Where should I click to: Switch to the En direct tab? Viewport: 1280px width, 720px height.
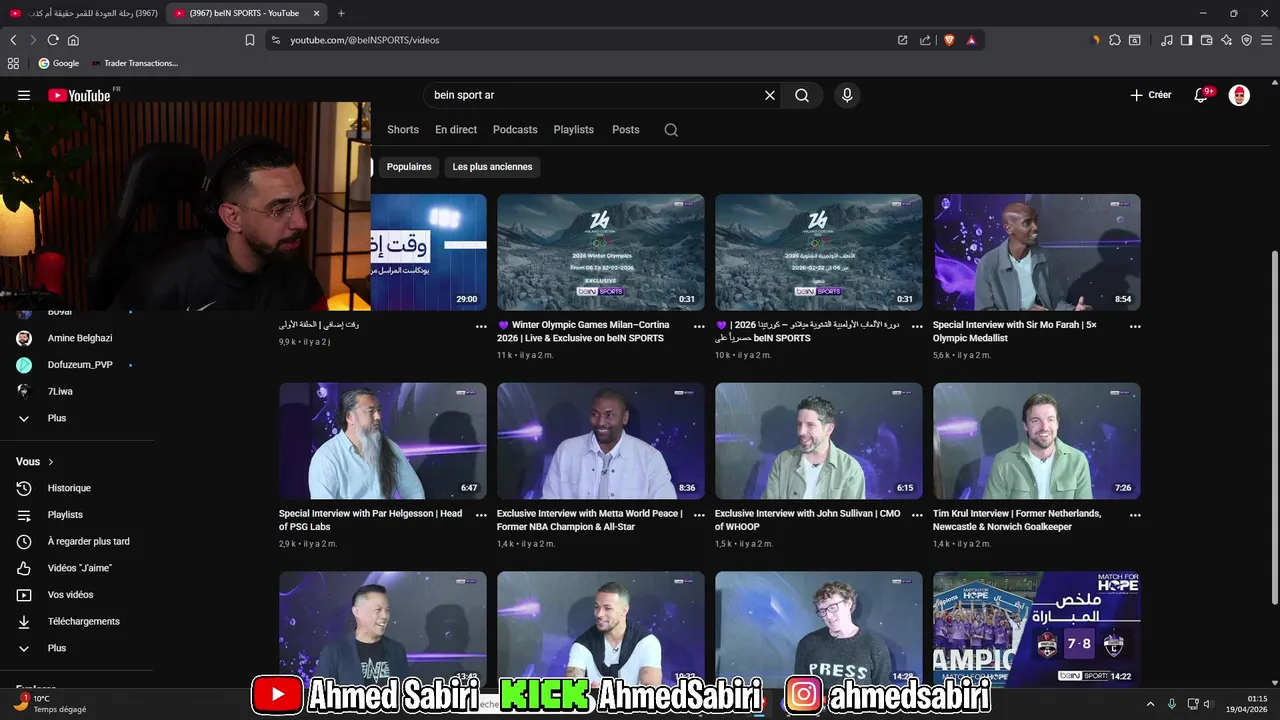click(x=456, y=130)
